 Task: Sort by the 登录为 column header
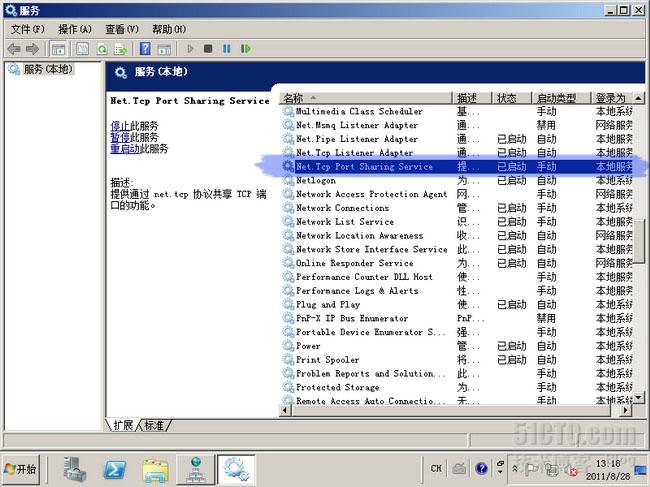tap(612, 98)
